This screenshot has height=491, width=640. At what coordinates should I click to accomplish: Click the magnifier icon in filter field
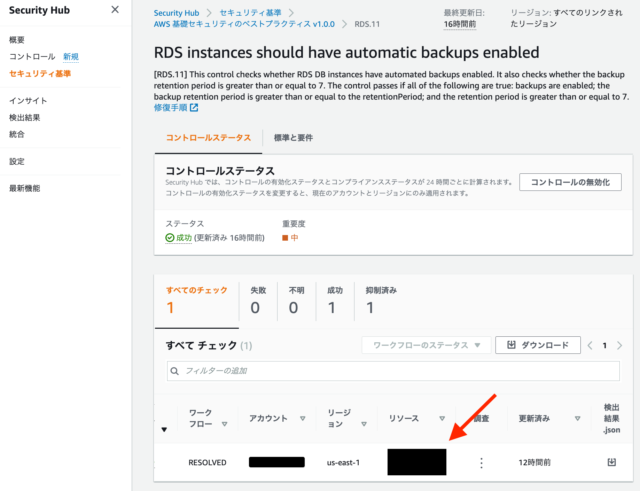point(175,371)
